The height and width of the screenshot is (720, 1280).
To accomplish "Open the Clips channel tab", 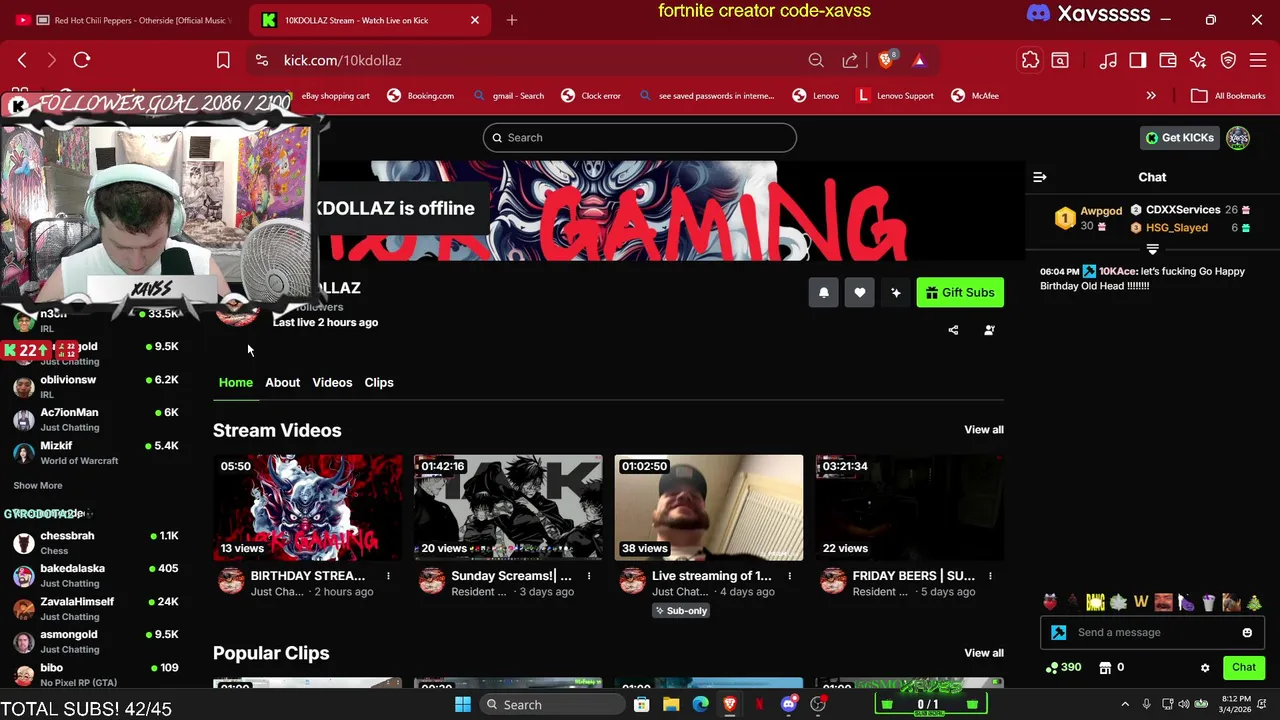I will (x=379, y=382).
